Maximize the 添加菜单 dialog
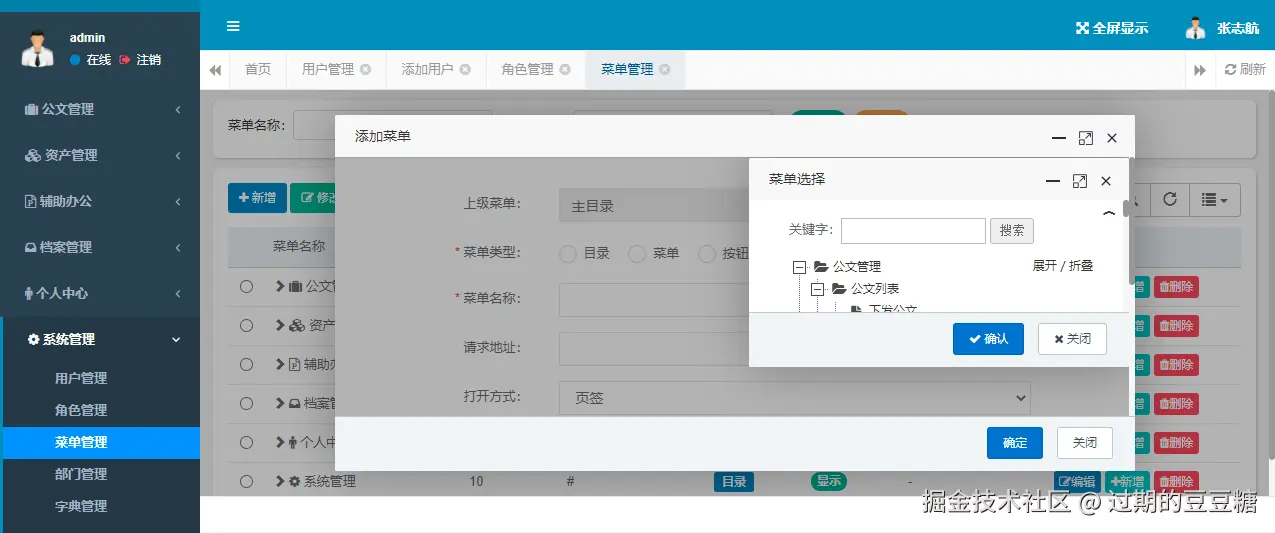The height and width of the screenshot is (533, 1275). [x=1086, y=138]
